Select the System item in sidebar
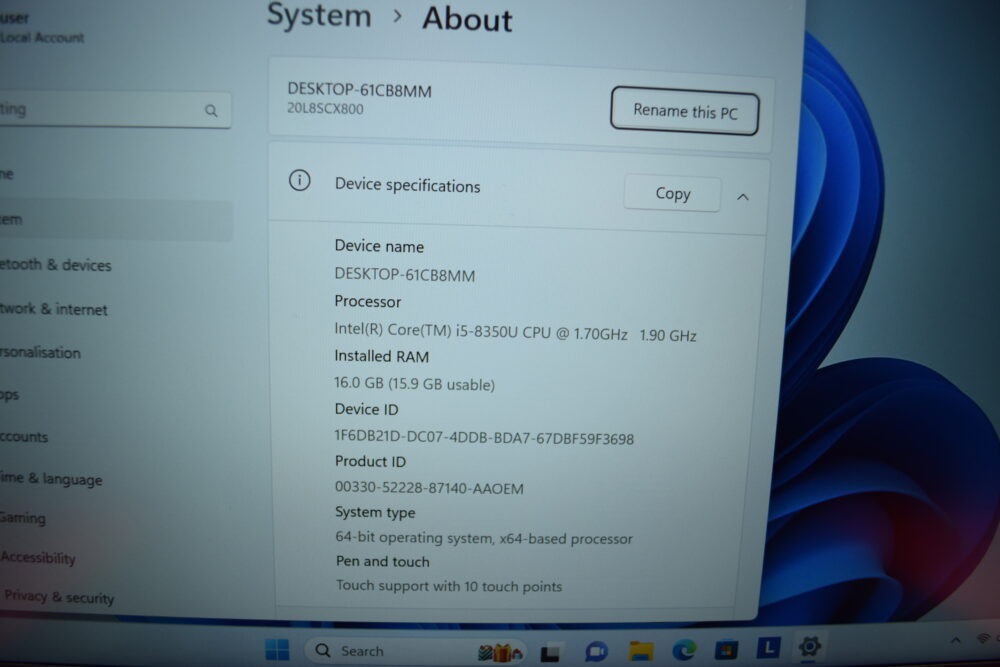 point(116,220)
